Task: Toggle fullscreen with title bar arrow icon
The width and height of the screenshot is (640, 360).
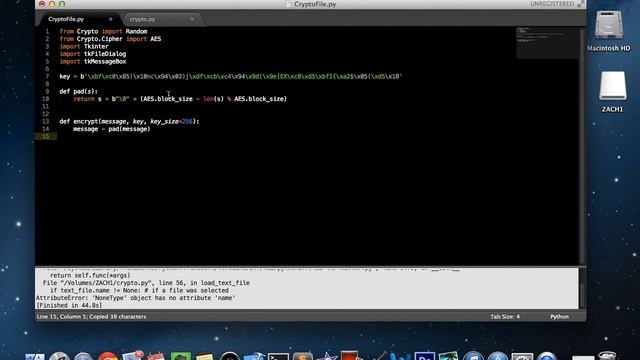Action: point(580,4)
